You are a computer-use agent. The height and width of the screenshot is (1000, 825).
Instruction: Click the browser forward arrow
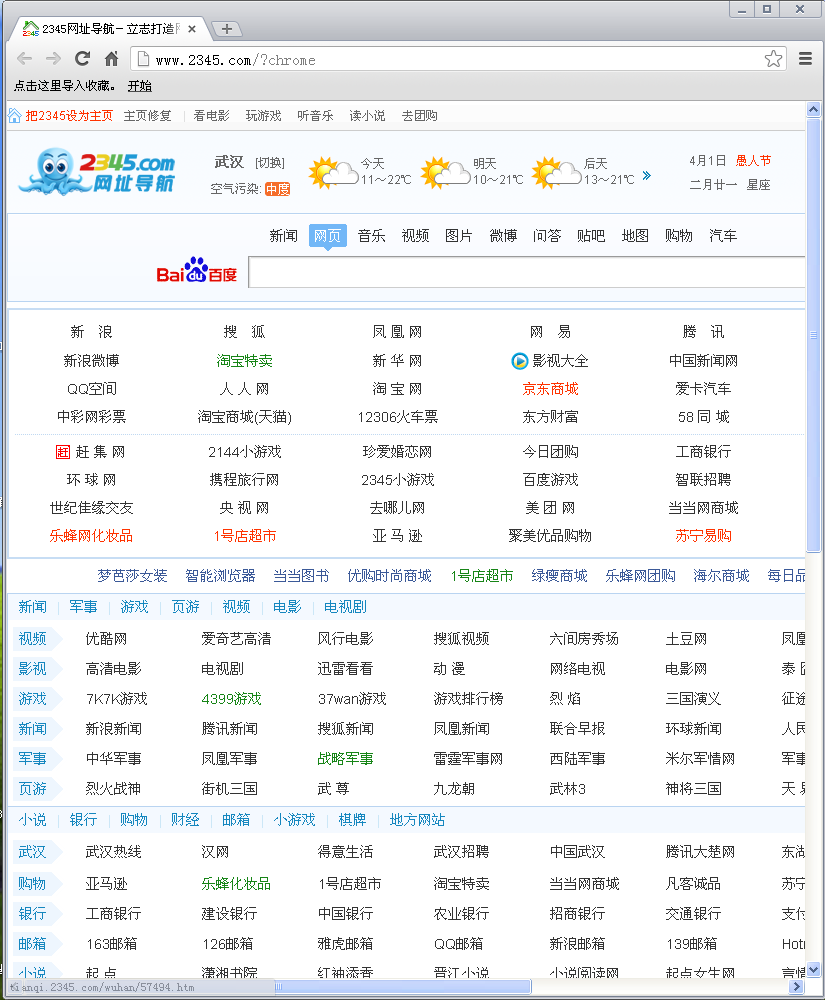[53, 59]
